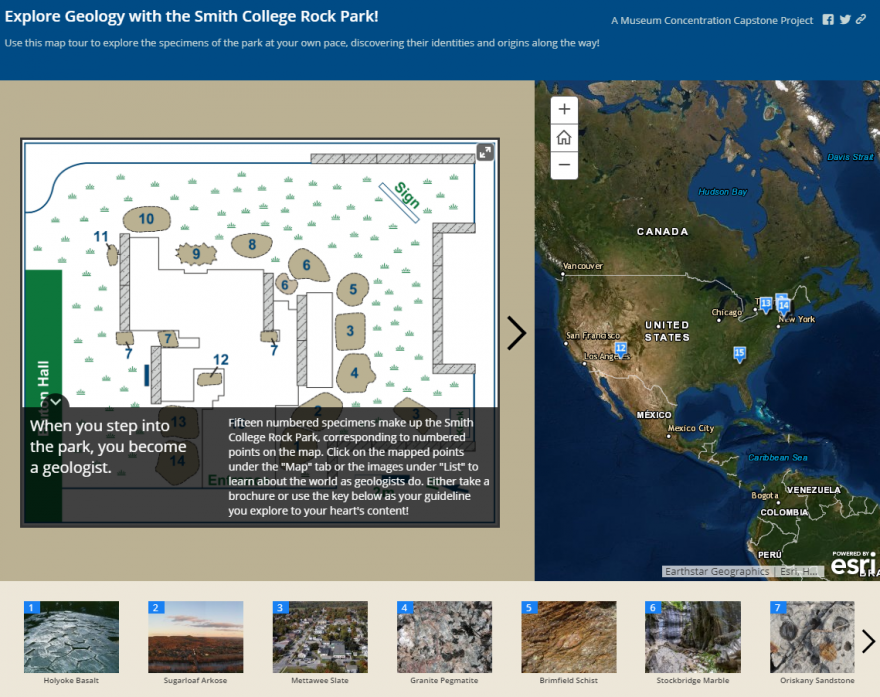The width and height of the screenshot is (880, 697).
Task: Select map marker 14 near New York
Action: 784,306
